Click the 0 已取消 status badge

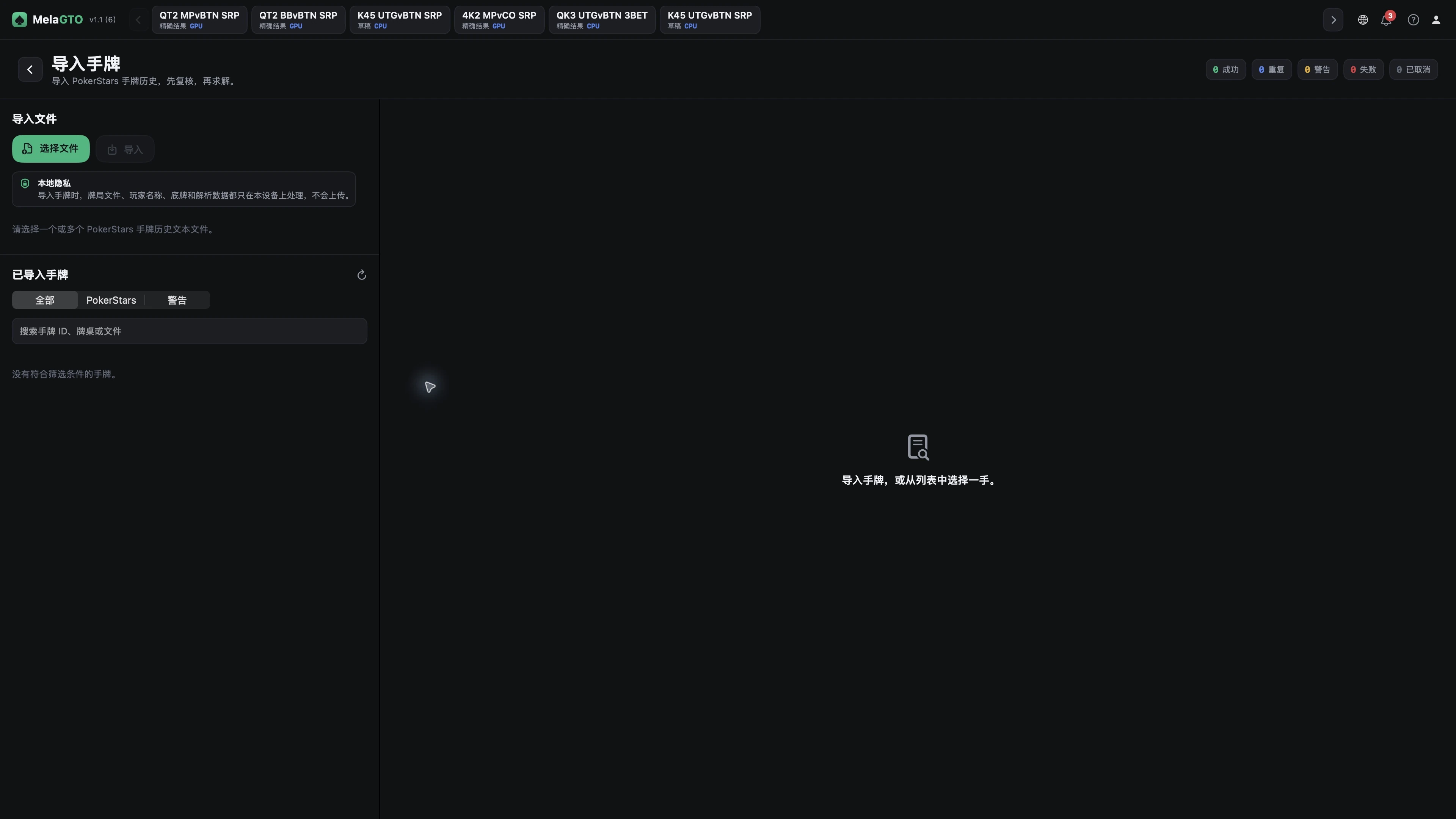[x=1413, y=69]
